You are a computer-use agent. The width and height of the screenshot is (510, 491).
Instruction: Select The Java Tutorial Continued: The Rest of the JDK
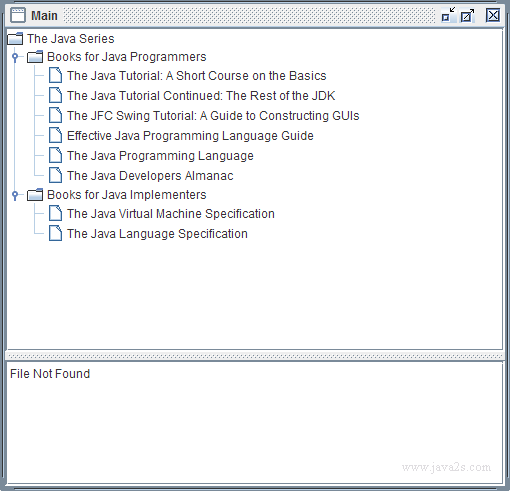point(201,96)
